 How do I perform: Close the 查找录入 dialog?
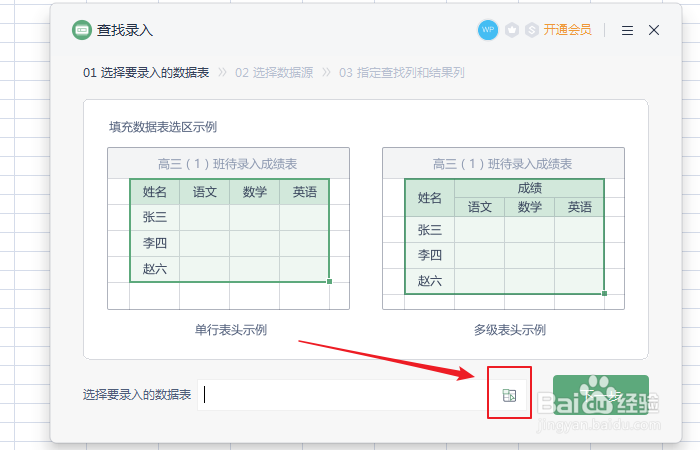(x=654, y=30)
